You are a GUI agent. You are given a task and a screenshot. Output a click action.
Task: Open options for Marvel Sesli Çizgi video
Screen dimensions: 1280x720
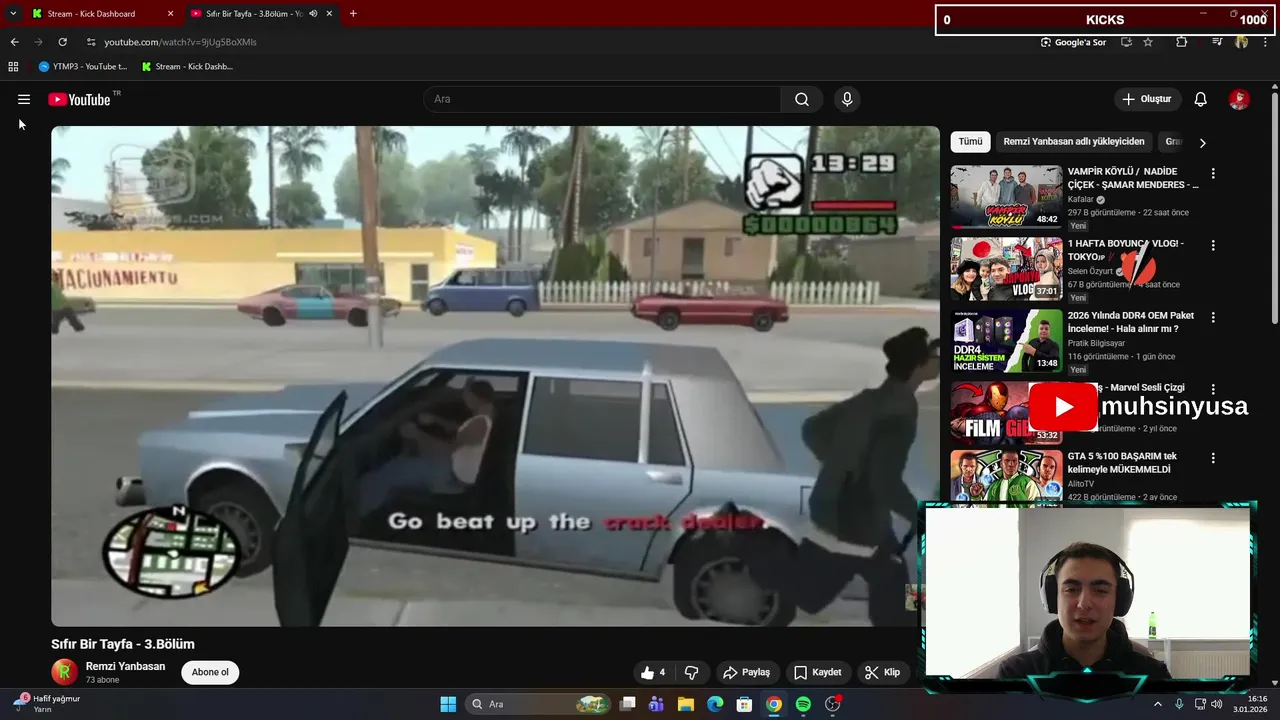1213,389
